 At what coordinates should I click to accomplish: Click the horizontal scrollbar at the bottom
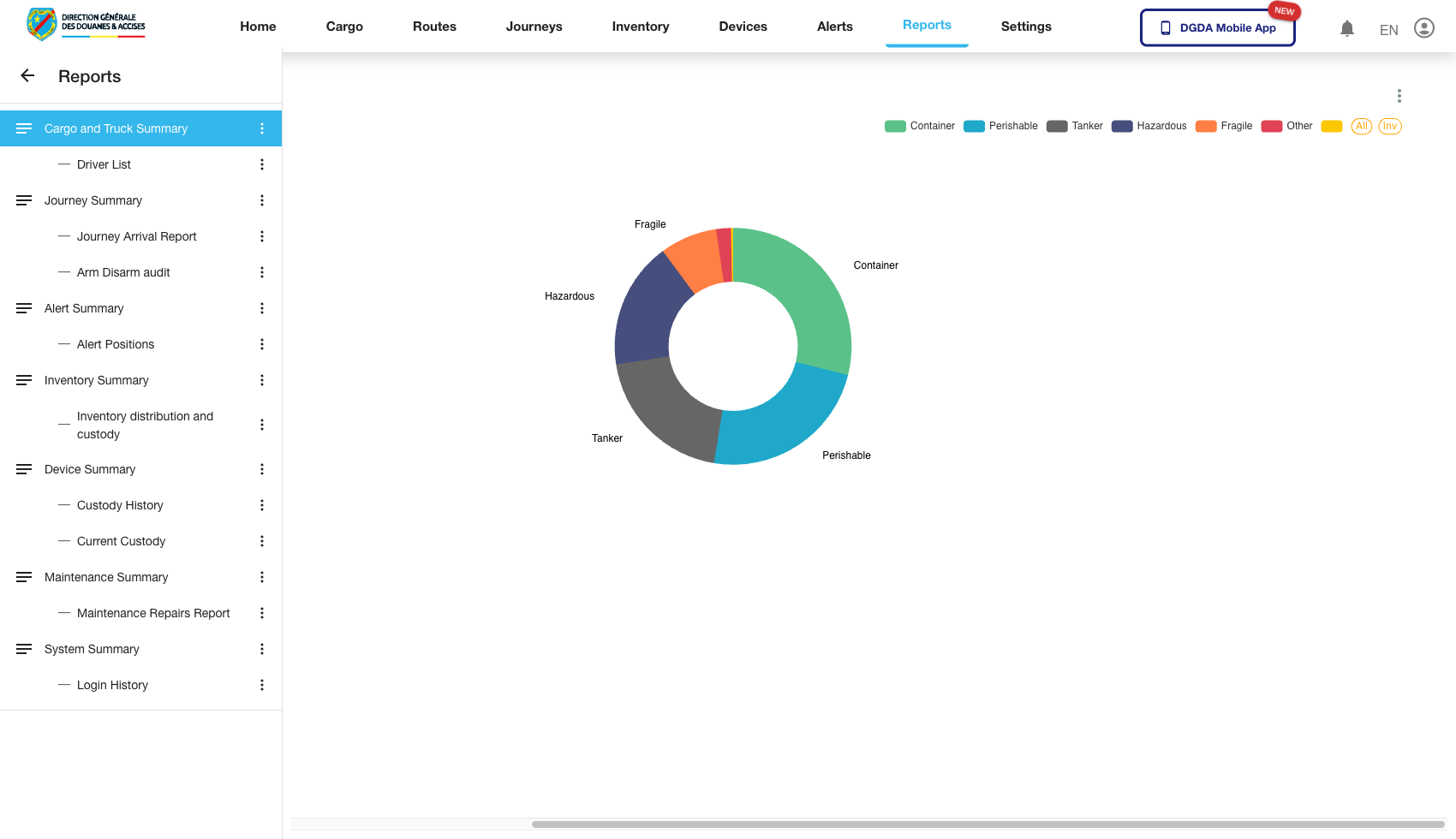click(x=987, y=824)
